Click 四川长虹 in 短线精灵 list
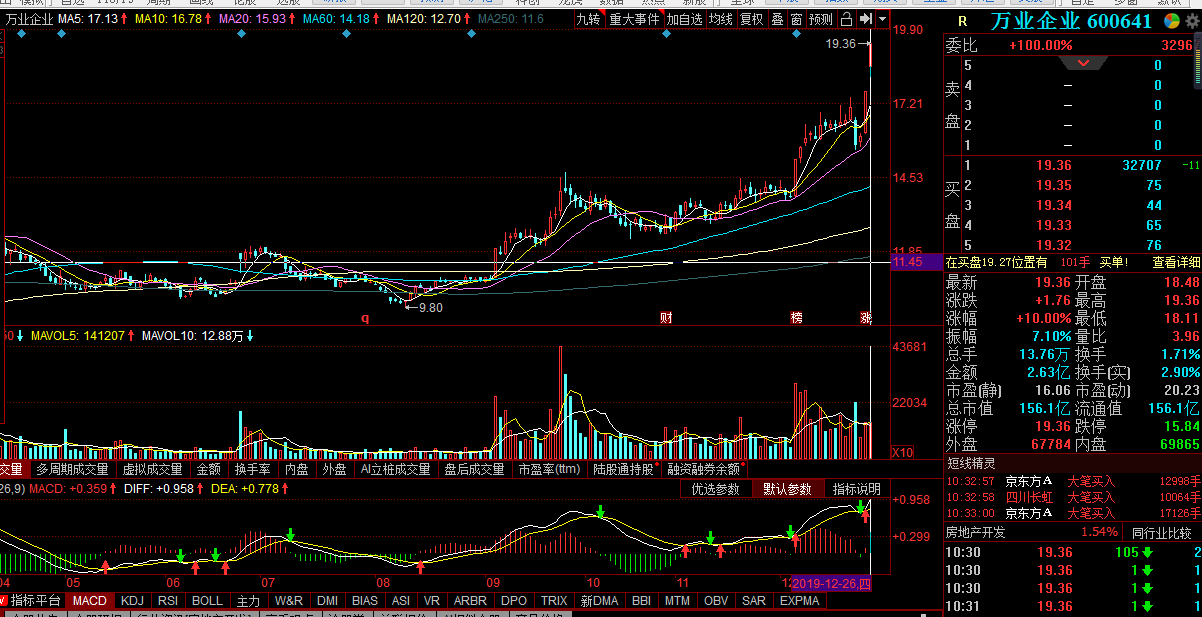 pos(1029,498)
